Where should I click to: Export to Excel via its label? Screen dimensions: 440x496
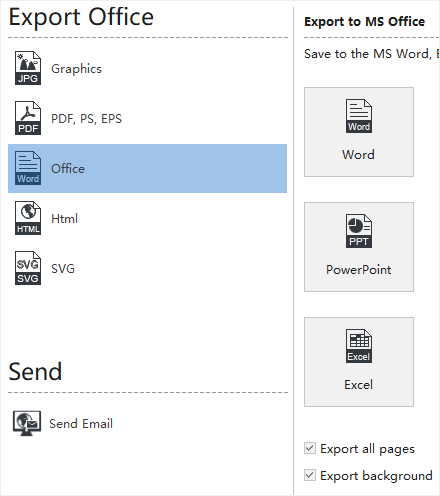click(x=359, y=385)
